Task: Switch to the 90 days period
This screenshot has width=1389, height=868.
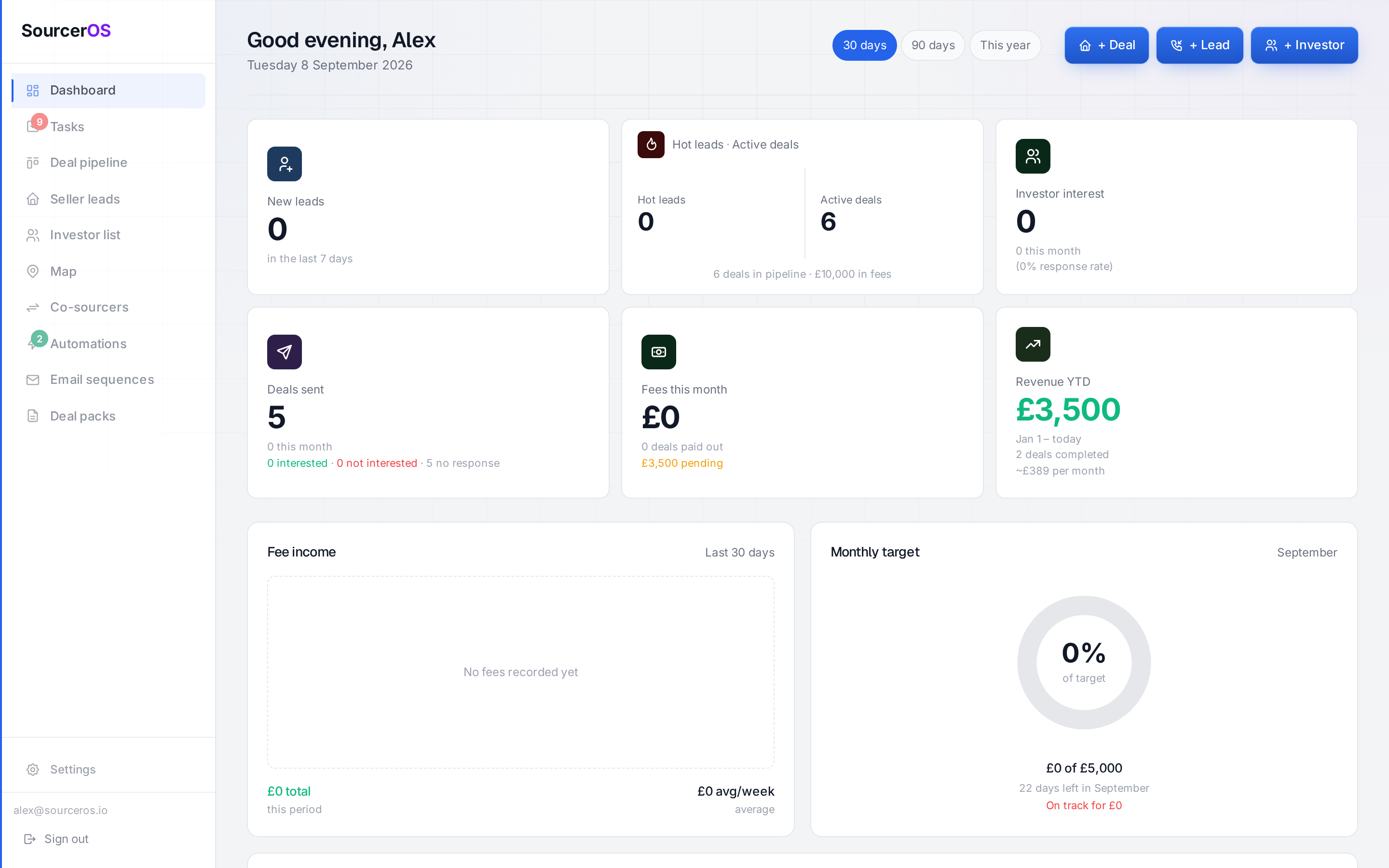Action: pyautogui.click(x=933, y=45)
